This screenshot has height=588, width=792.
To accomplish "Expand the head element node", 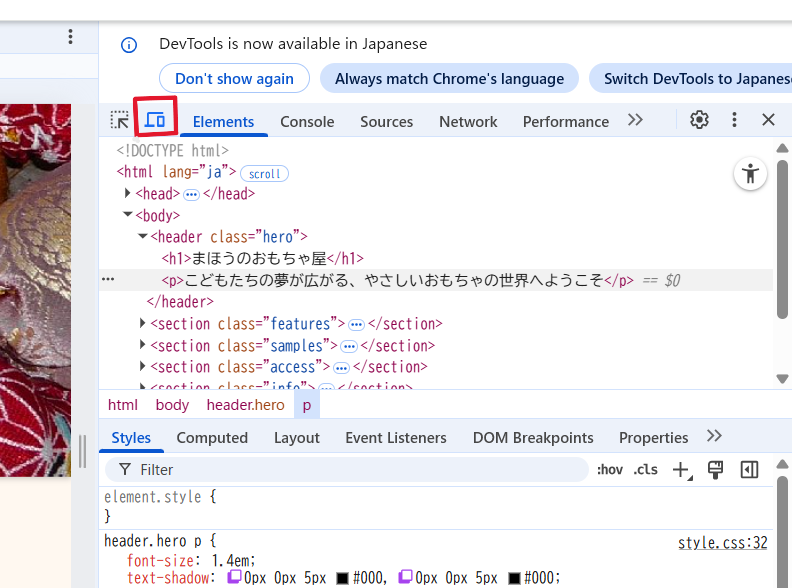I will 128,194.
